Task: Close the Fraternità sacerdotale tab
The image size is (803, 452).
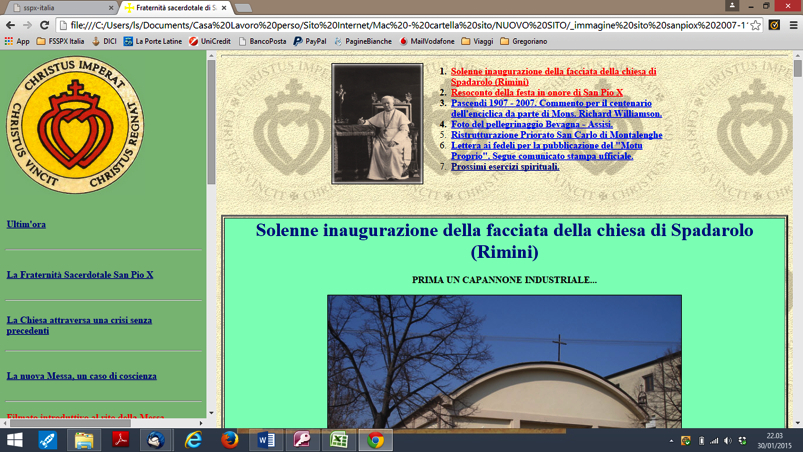Action: click(x=224, y=8)
